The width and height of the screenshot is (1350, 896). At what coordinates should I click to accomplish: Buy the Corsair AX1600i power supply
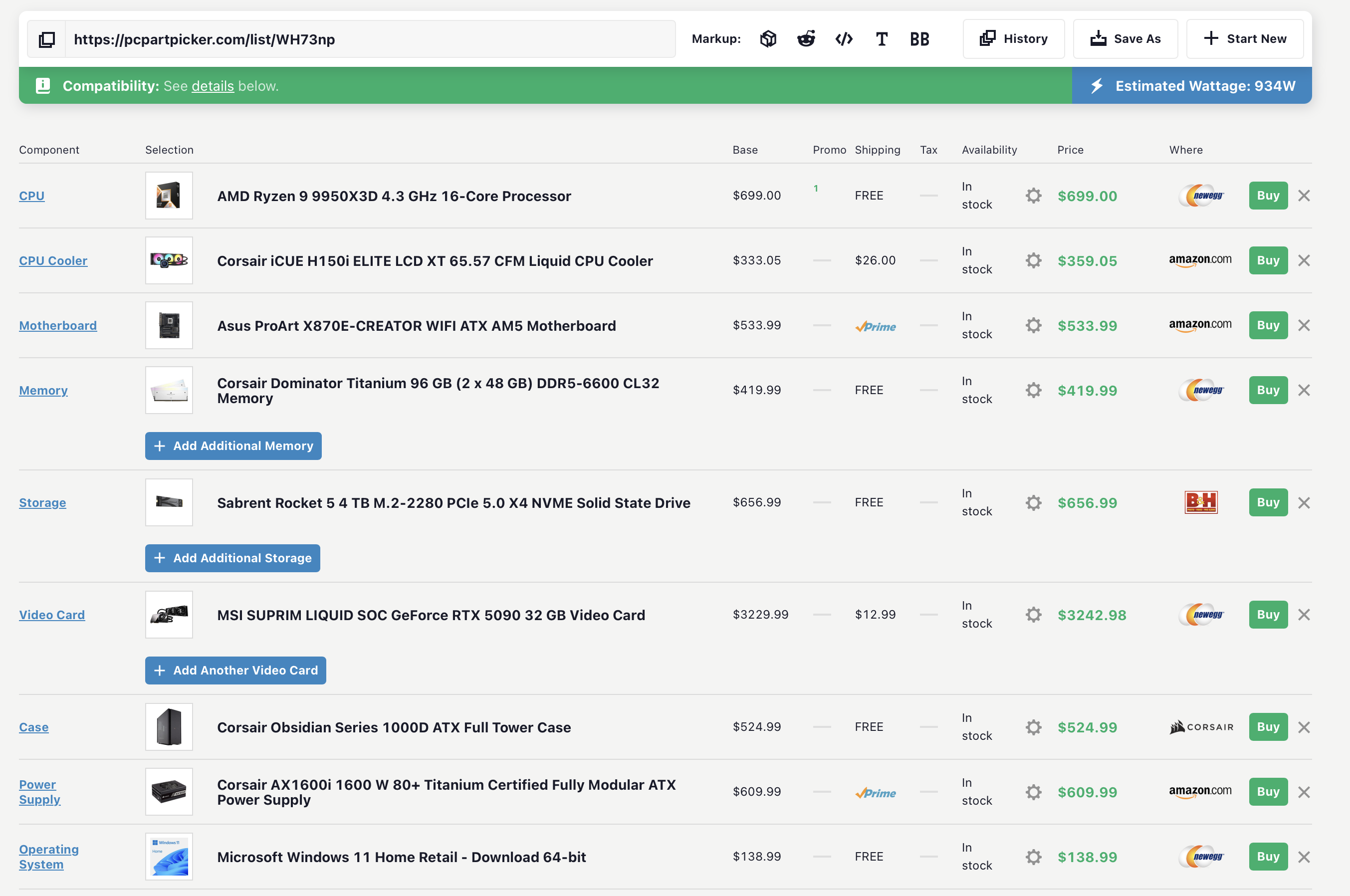click(1268, 792)
